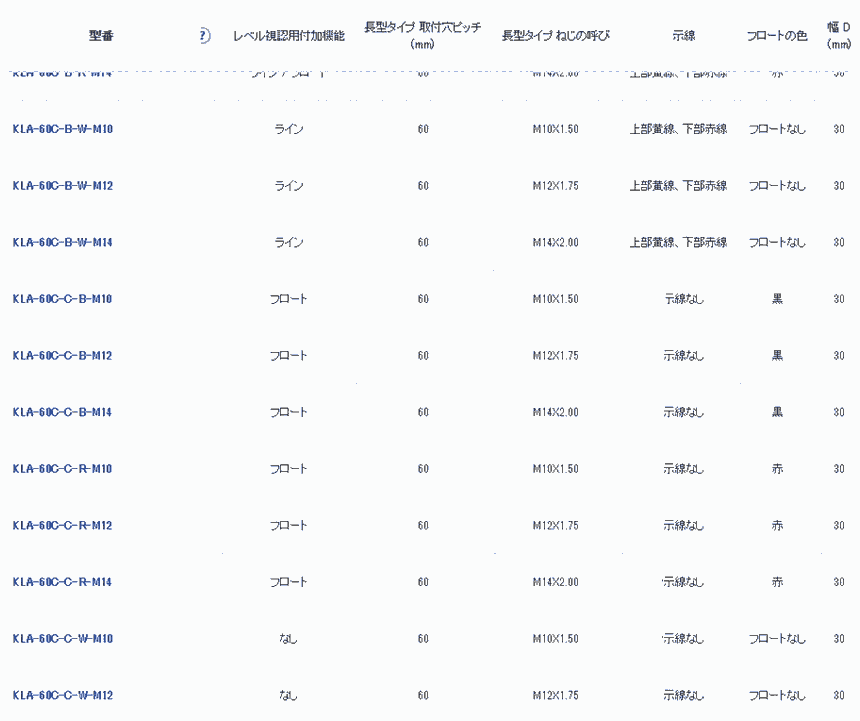Open part number KLA-60C-B-W-M10
This screenshot has height=721, width=860.
pyautogui.click(x=62, y=129)
